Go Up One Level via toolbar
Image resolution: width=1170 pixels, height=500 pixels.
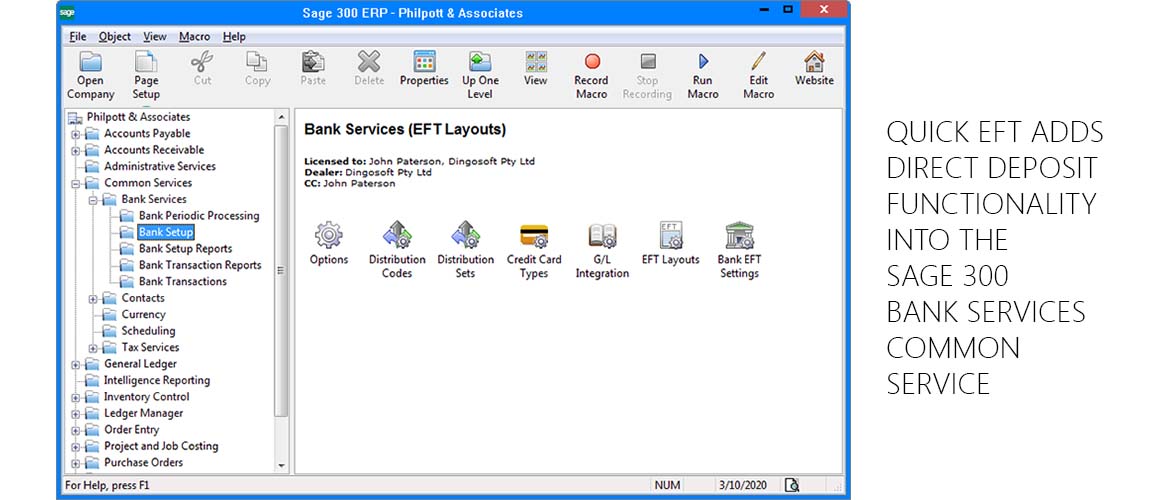pyautogui.click(x=480, y=75)
